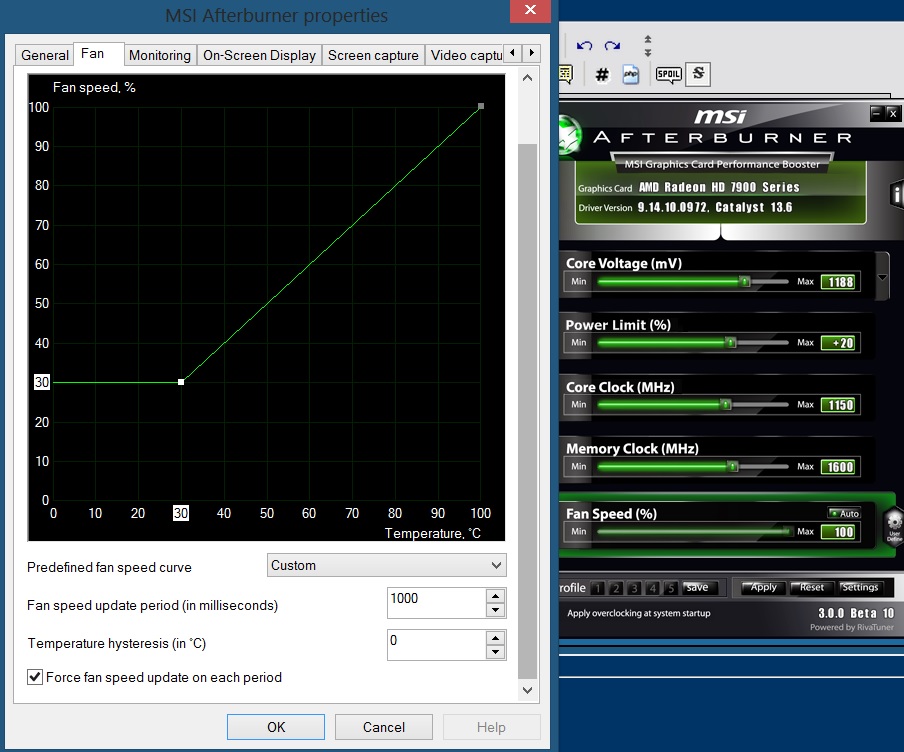This screenshot has height=752, width=904.
Task: Click the Core Voltage slider handle
Action: coord(745,281)
